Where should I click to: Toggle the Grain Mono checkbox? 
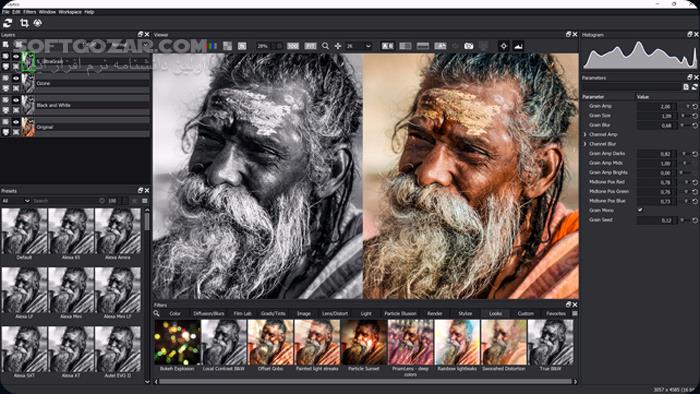(640, 210)
